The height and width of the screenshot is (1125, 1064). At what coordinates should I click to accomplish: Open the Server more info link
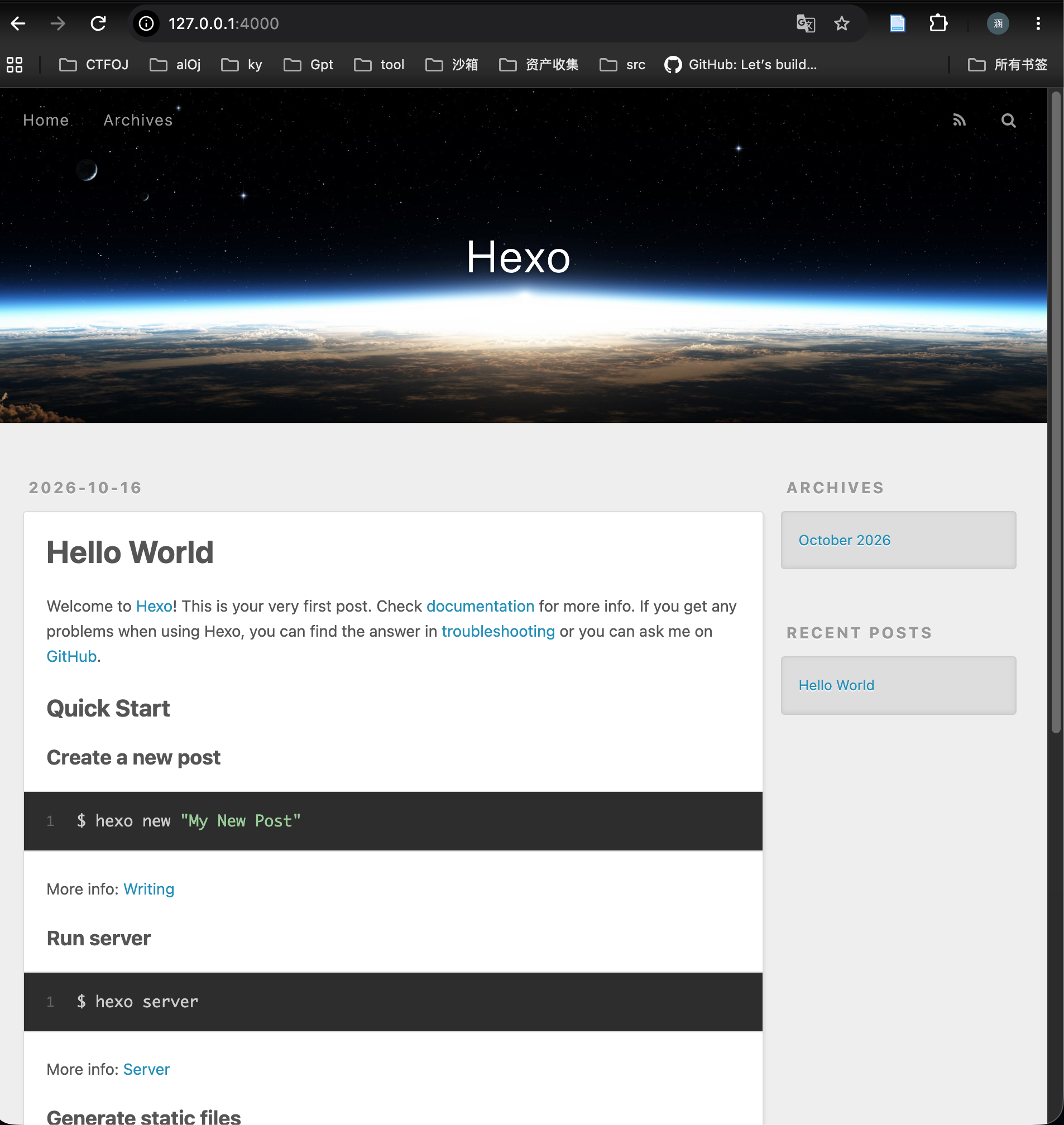(x=146, y=1069)
